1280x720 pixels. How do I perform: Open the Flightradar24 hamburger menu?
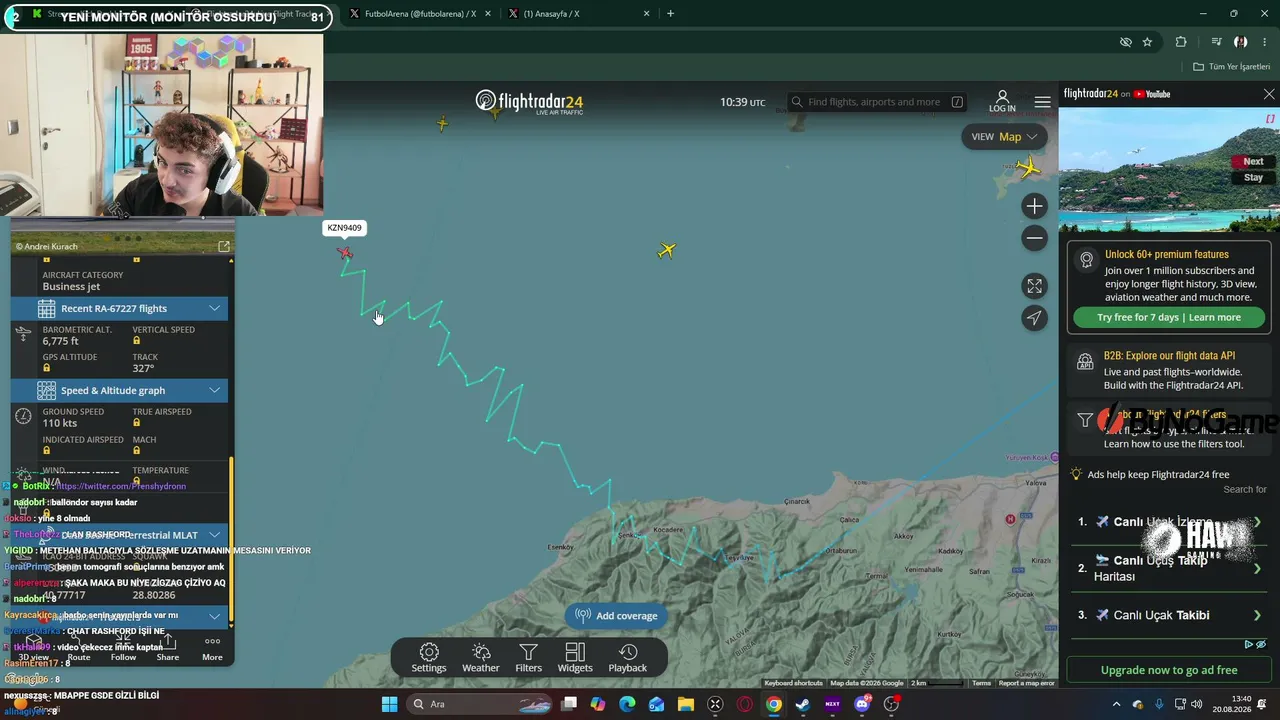(x=1043, y=102)
